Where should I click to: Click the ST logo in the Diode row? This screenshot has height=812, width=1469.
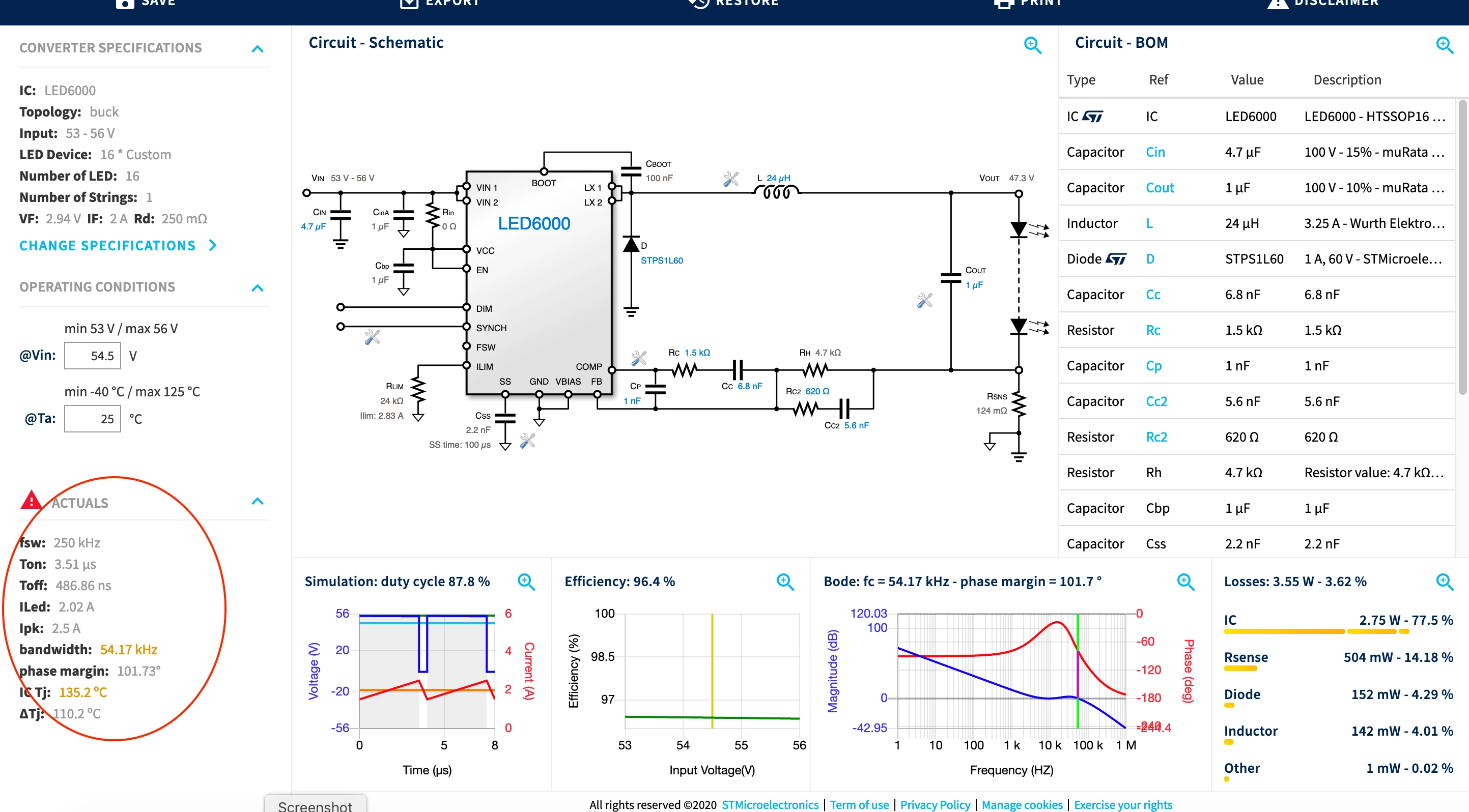click(x=1116, y=258)
